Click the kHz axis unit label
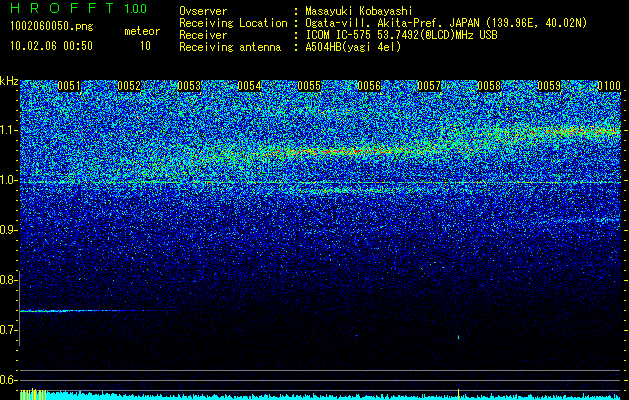Screen dimensions: 629x400 [x=9, y=81]
